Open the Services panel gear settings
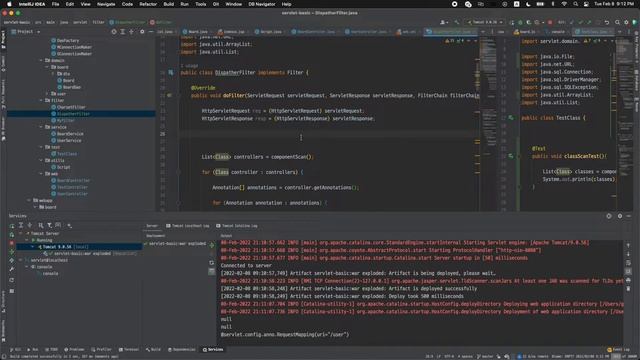 (620, 216)
